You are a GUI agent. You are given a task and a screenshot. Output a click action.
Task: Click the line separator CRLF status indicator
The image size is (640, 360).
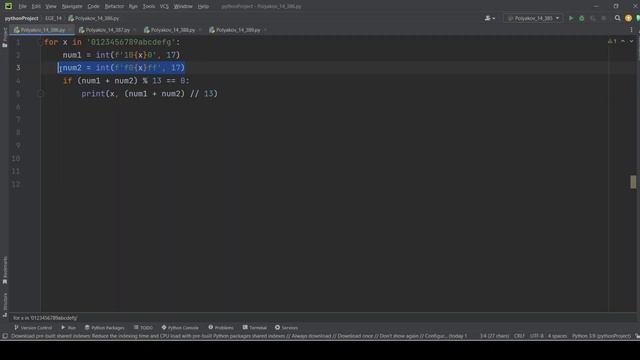[x=519, y=336]
